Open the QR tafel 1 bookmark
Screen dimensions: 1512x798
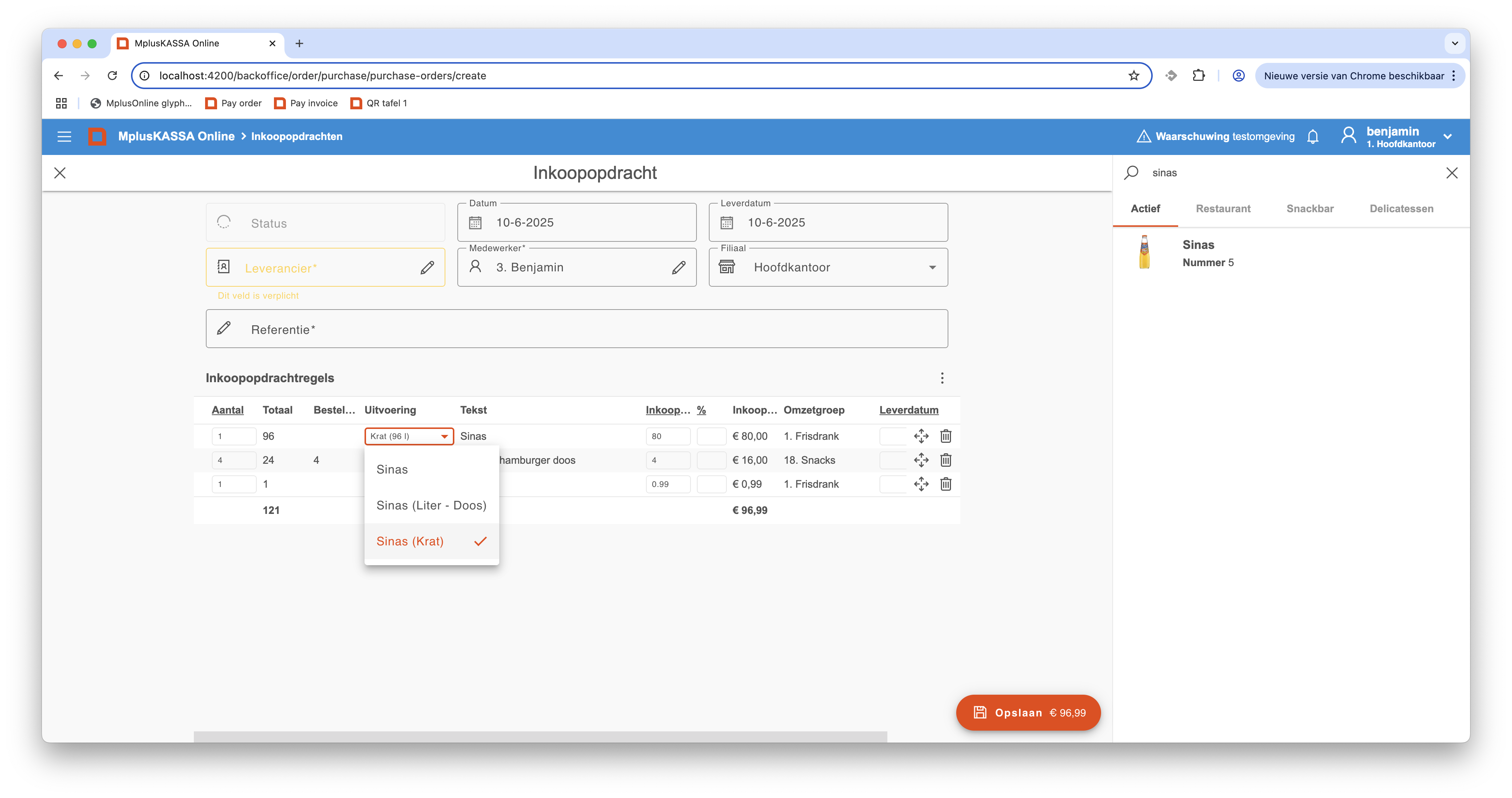pos(379,103)
